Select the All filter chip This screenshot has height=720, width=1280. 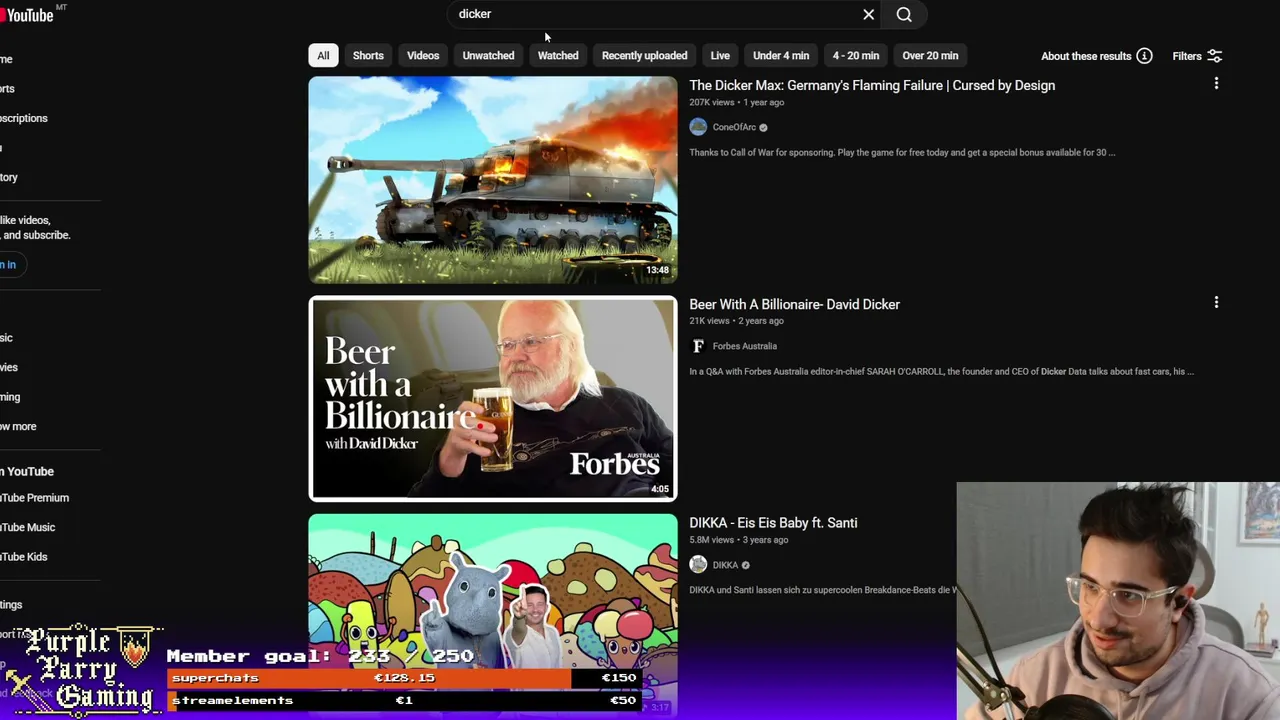323,56
